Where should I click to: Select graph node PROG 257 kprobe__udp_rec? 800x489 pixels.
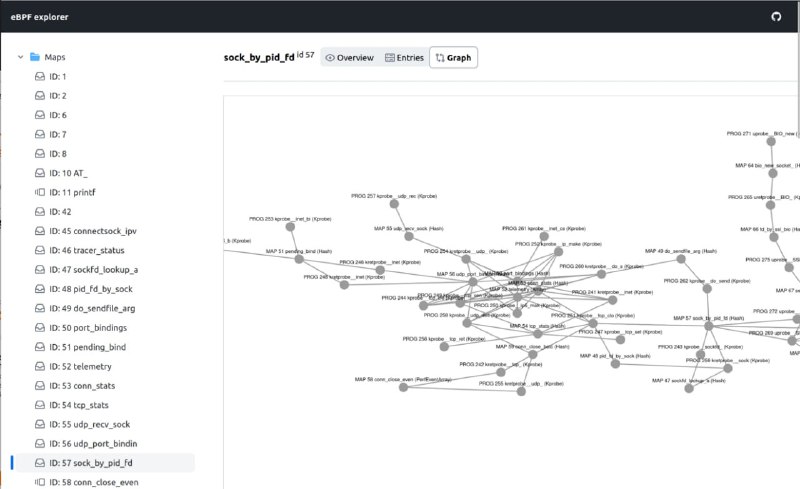394,204
